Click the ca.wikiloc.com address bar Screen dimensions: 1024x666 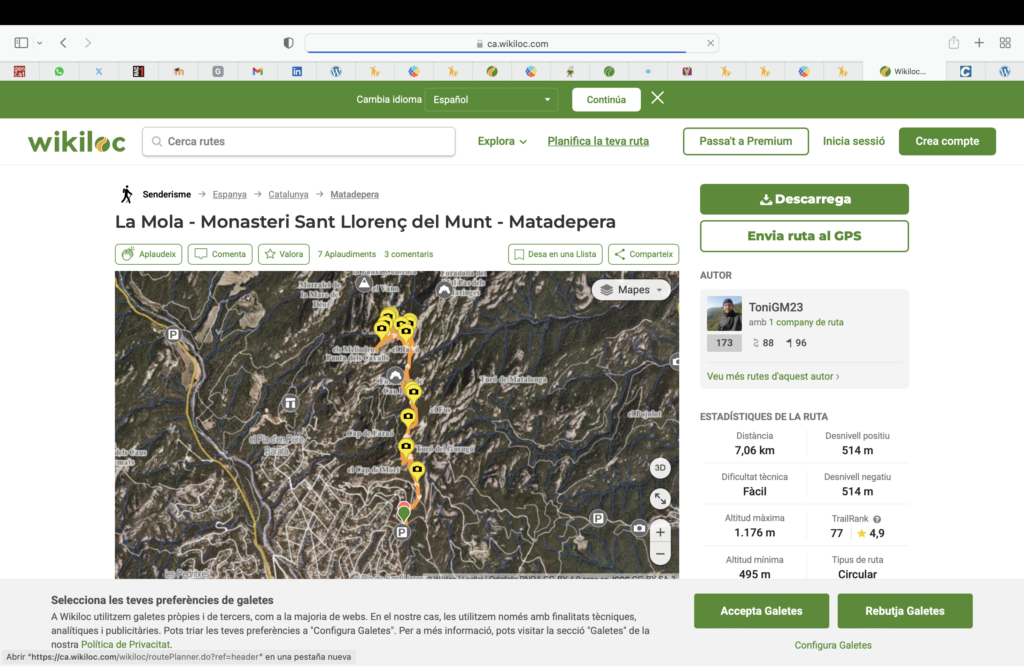tap(512, 44)
